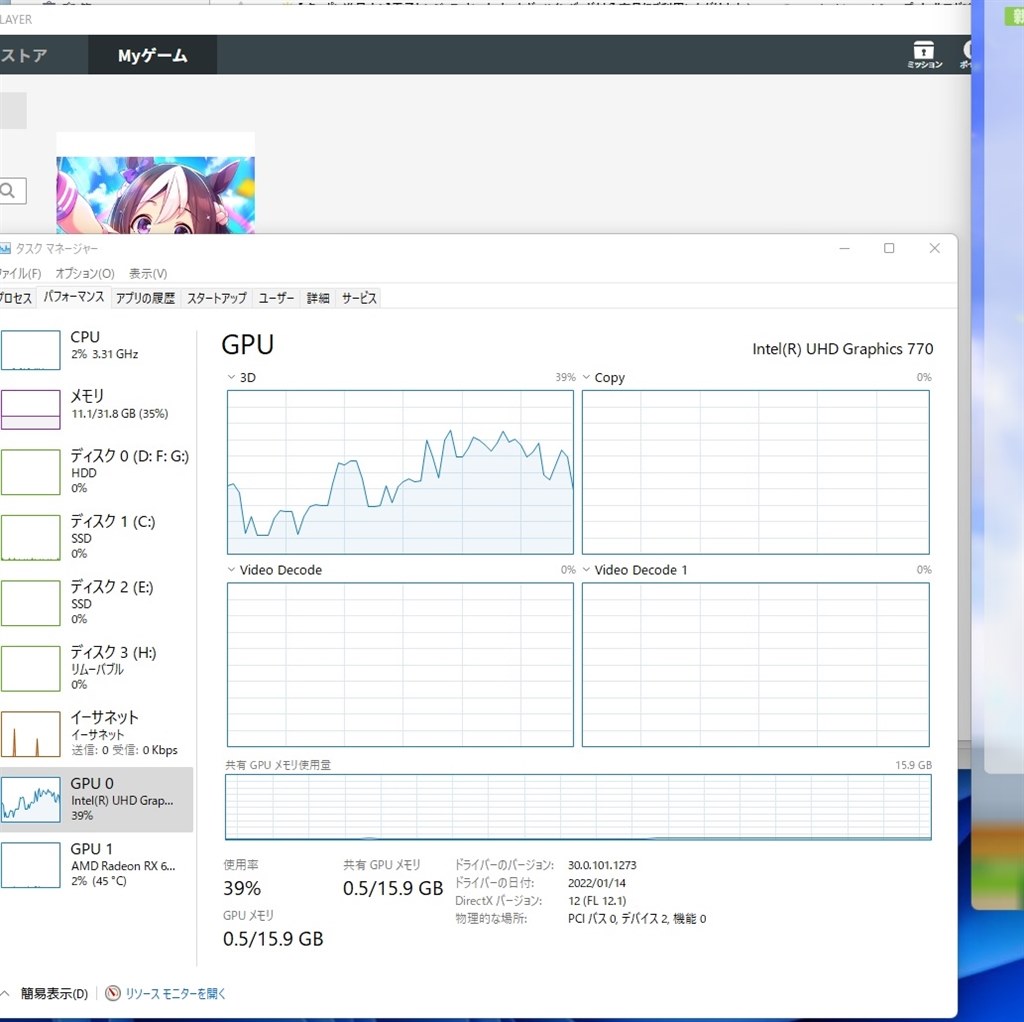Select the ストア tab in game player
Image resolution: width=1024 pixels, height=1022 pixels.
(24, 56)
